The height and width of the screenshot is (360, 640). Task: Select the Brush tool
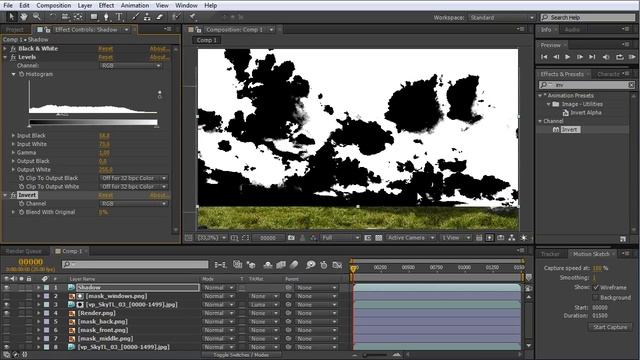pos(135,17)
